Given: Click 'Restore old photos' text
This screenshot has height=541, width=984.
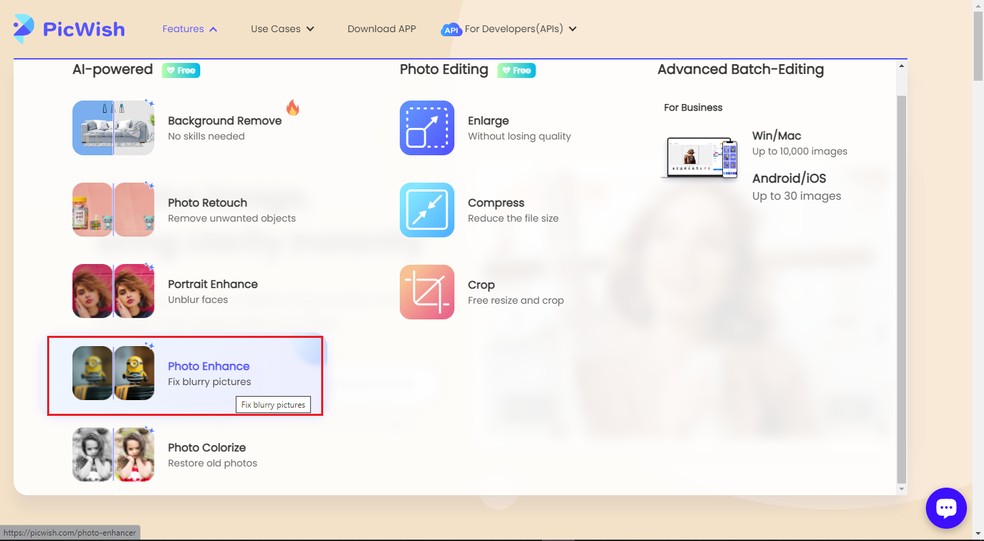Looking at the screenshot, I should 212,463.
